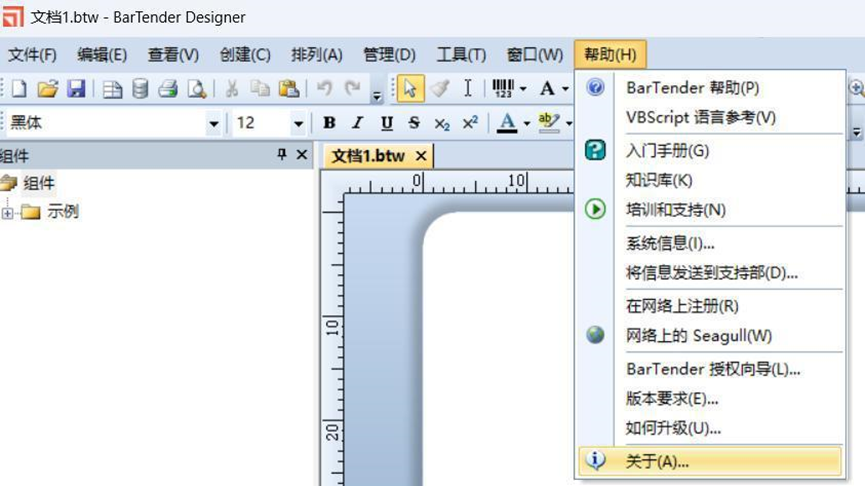This screenshot has height=486, width=865.
Task: Click the Print icon in the toolbar
Action: pyautogui.click(x=168, y=89)
